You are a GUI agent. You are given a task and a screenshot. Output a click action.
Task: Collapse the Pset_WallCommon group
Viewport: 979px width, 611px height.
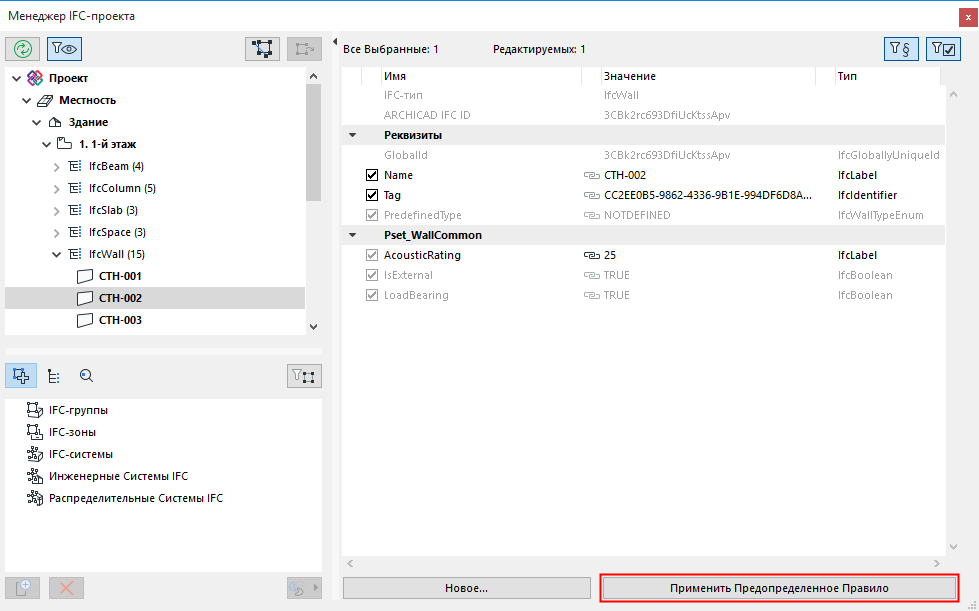[x=352, y=235]
